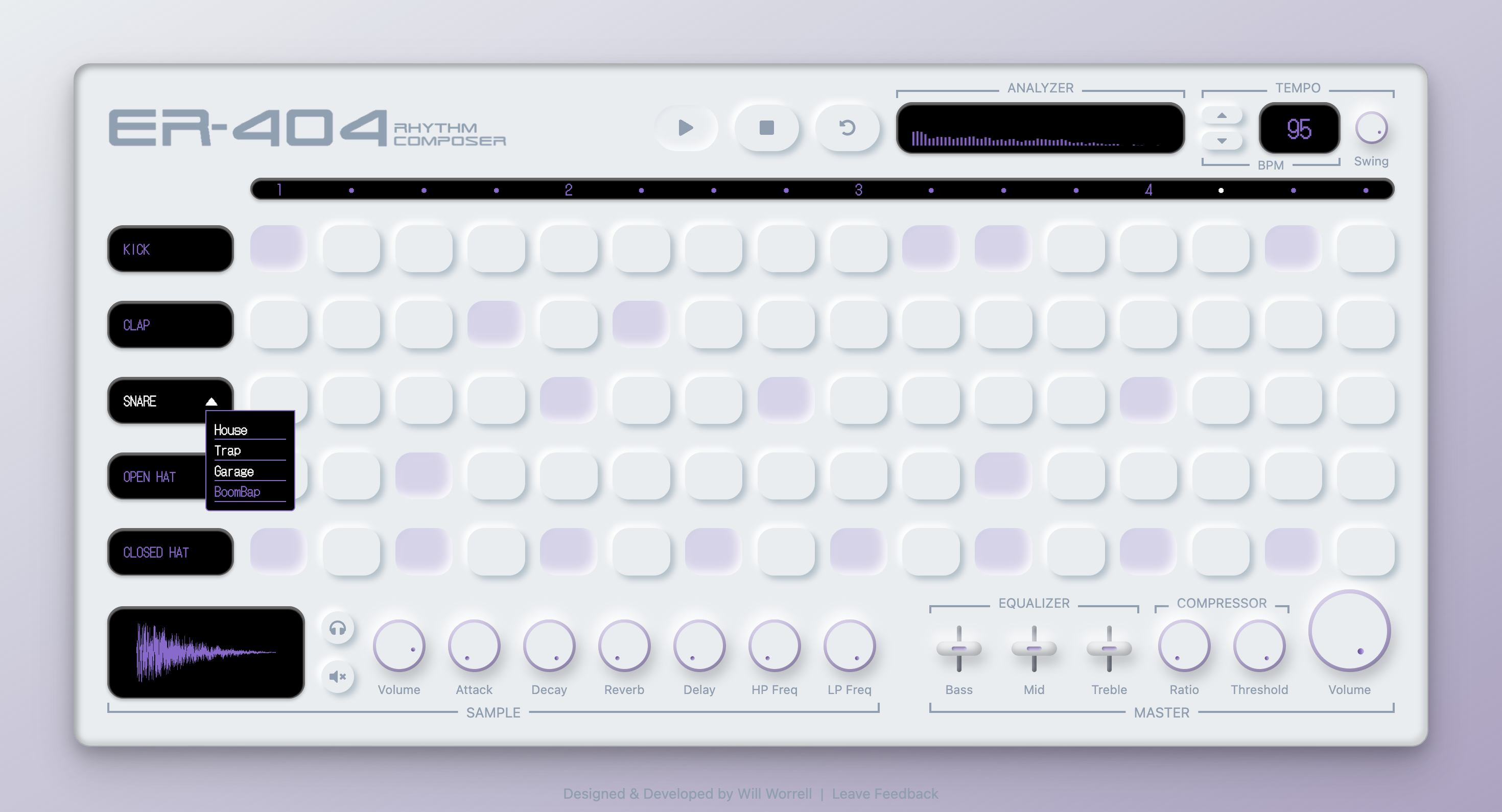Start playback with the play button
Screen dimensions: 1502x812
pos(686,128)
